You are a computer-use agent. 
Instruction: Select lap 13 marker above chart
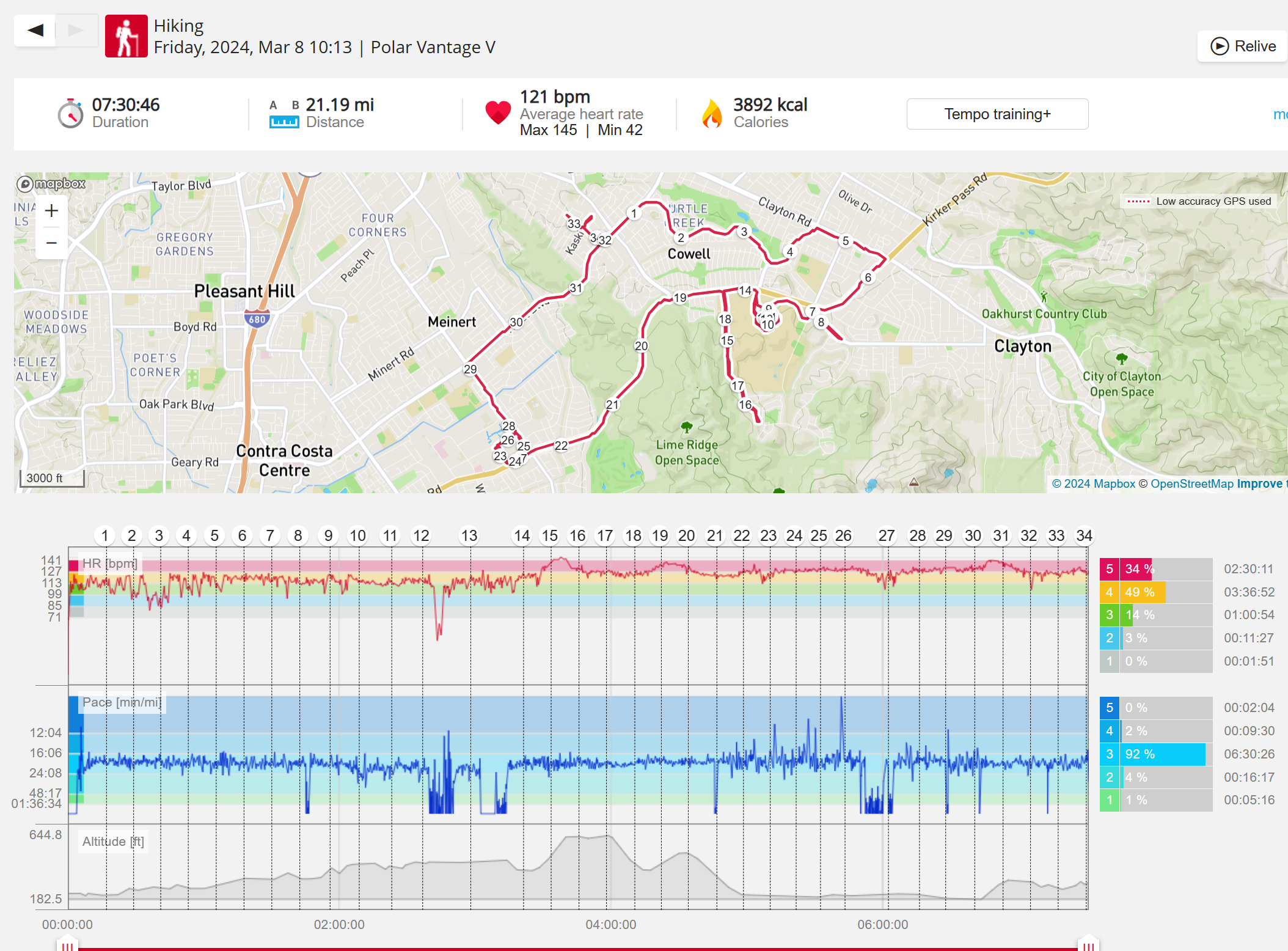(469, 536)
